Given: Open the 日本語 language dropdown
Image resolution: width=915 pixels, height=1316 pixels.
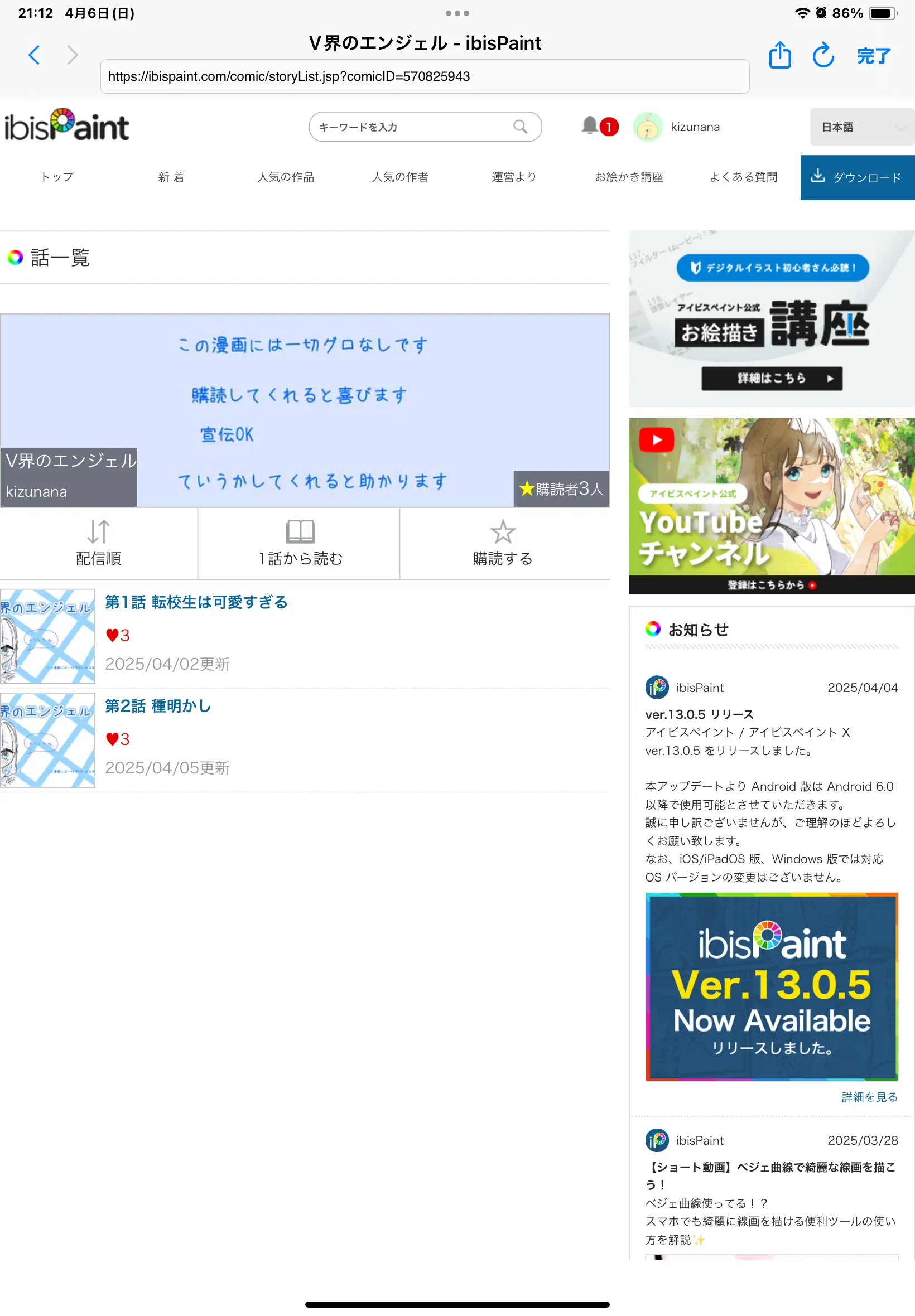Looking at the screenshot, I should coord(862,127).
